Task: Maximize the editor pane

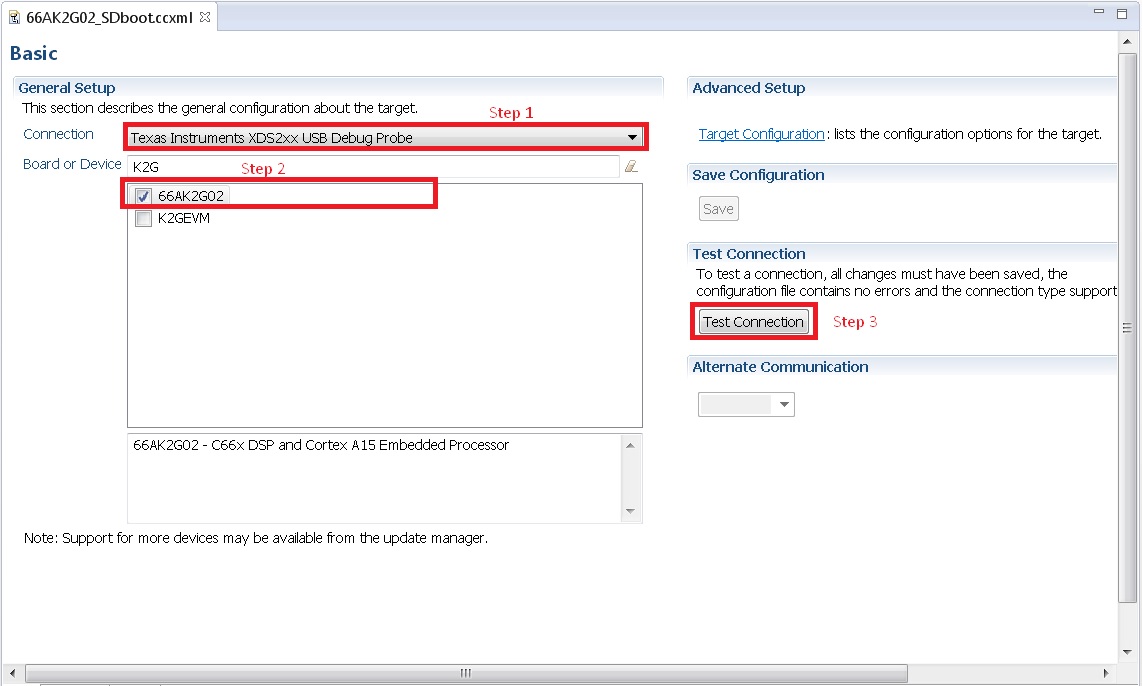Action: pyautogui.click(x=1124, y=12)
